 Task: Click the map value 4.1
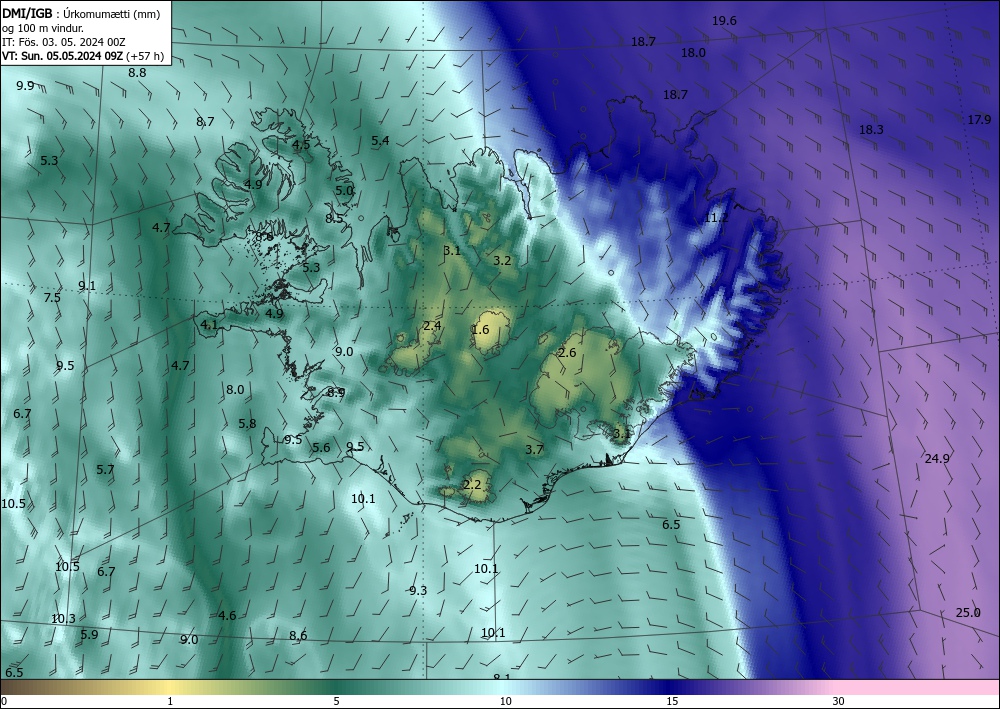pyautogui.click(x=209, y=325)
